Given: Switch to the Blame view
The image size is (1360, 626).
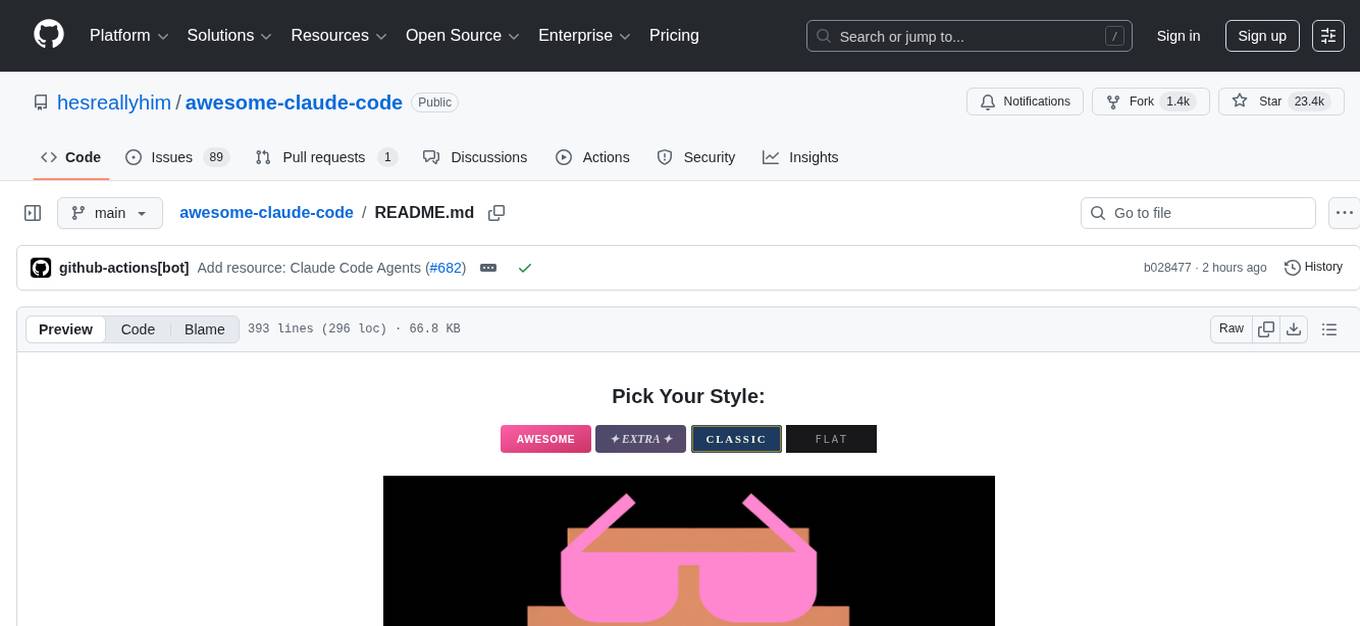Looking at the screenshot, I should [x=204, y=329].
